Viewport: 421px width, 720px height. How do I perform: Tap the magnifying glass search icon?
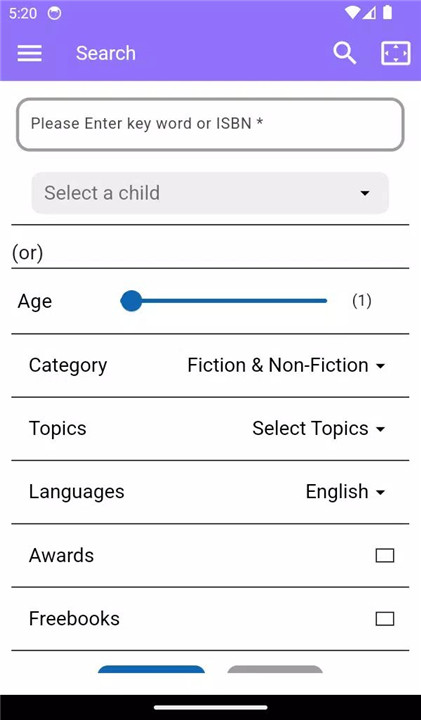coord(344,53)
